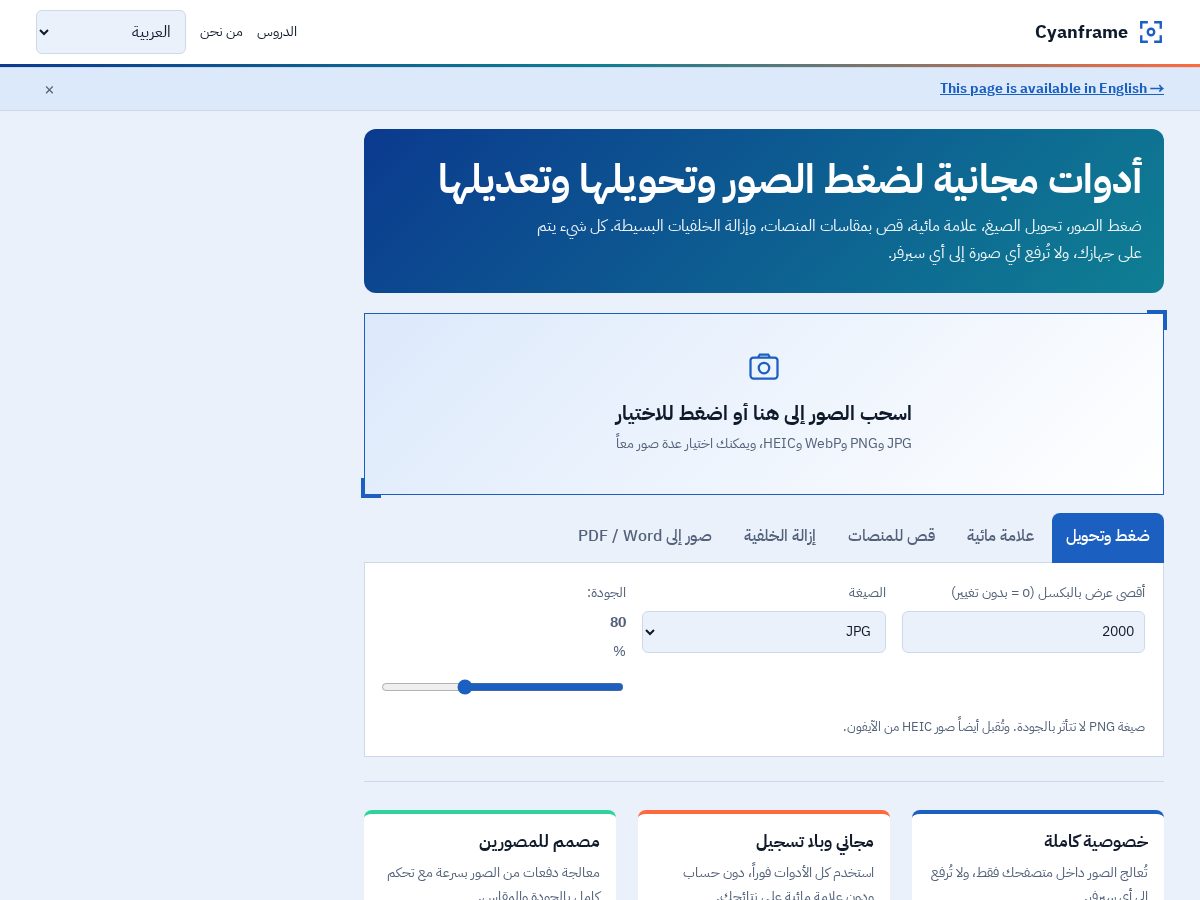Image resolution: width=1200 pixels, height=900 pixels.
Task: Open the الدروس nav link
Action: click(277, 32)
